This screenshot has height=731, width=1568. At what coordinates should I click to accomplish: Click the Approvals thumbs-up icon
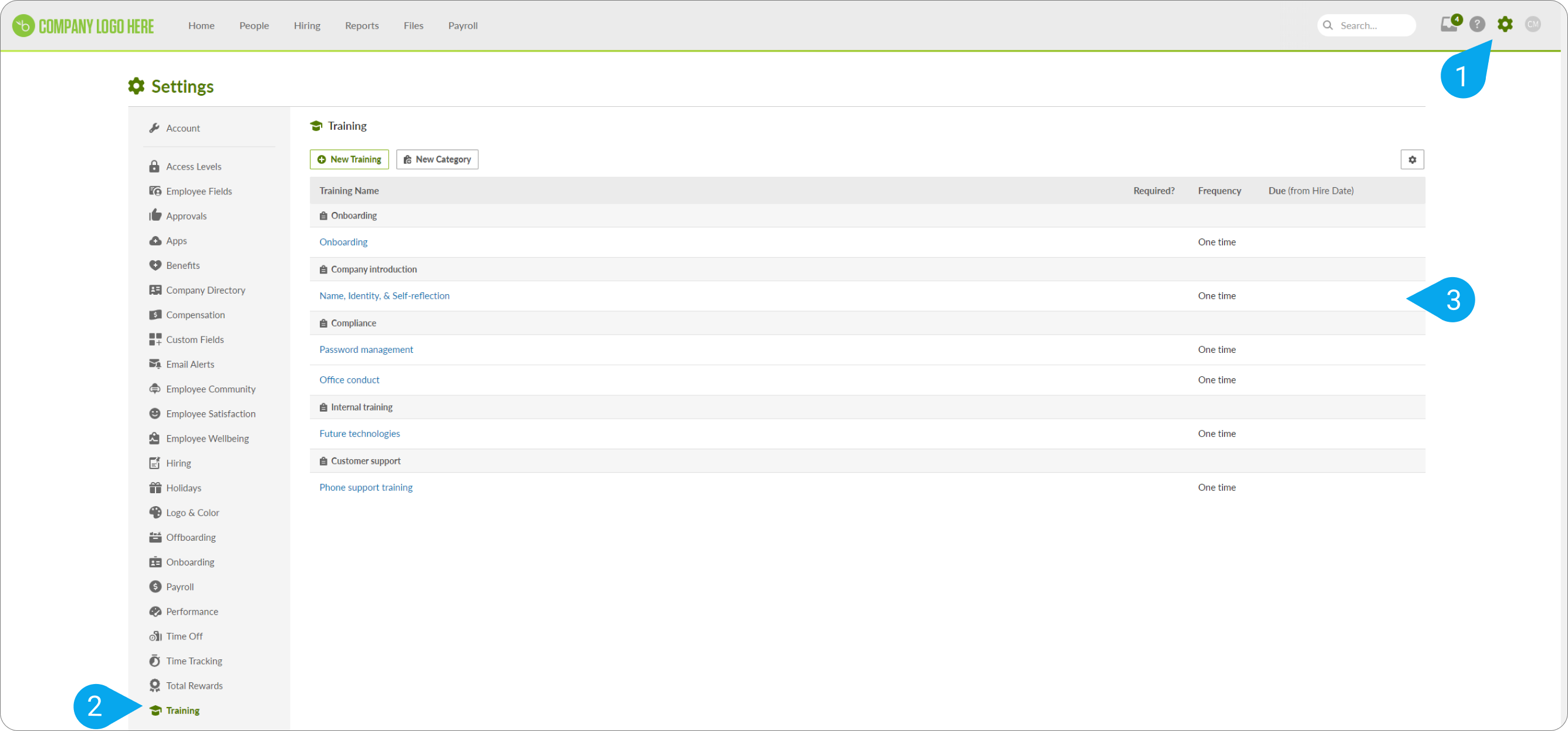[156, 215]
